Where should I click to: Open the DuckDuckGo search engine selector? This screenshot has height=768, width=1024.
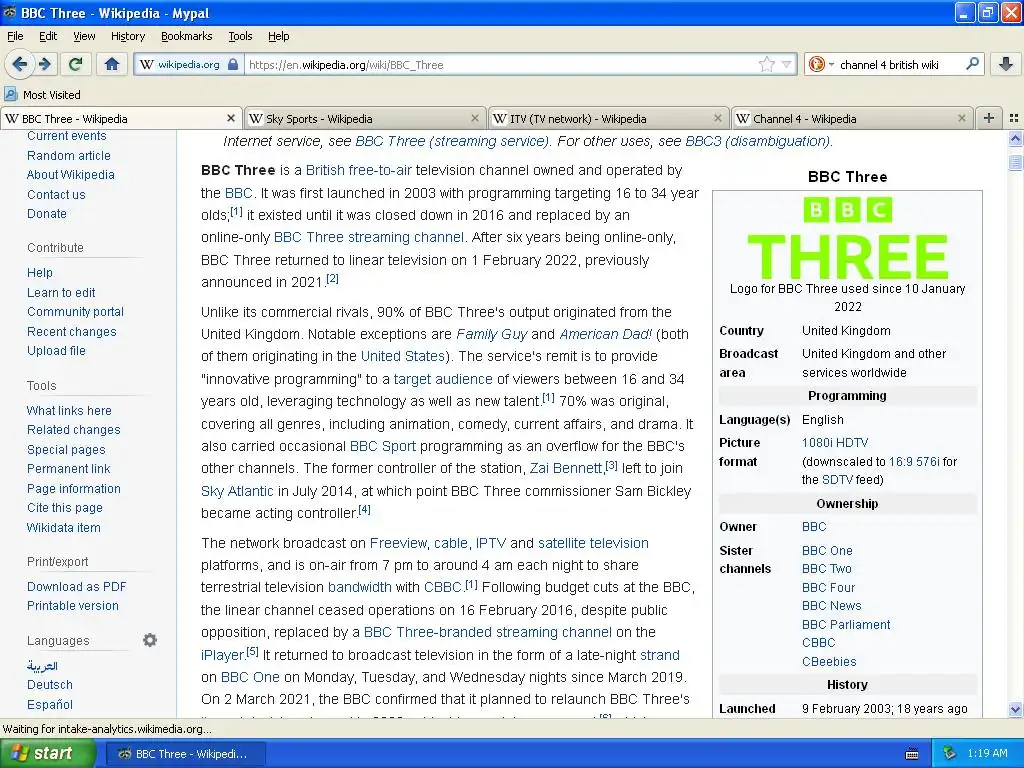(x=821, y=65)
